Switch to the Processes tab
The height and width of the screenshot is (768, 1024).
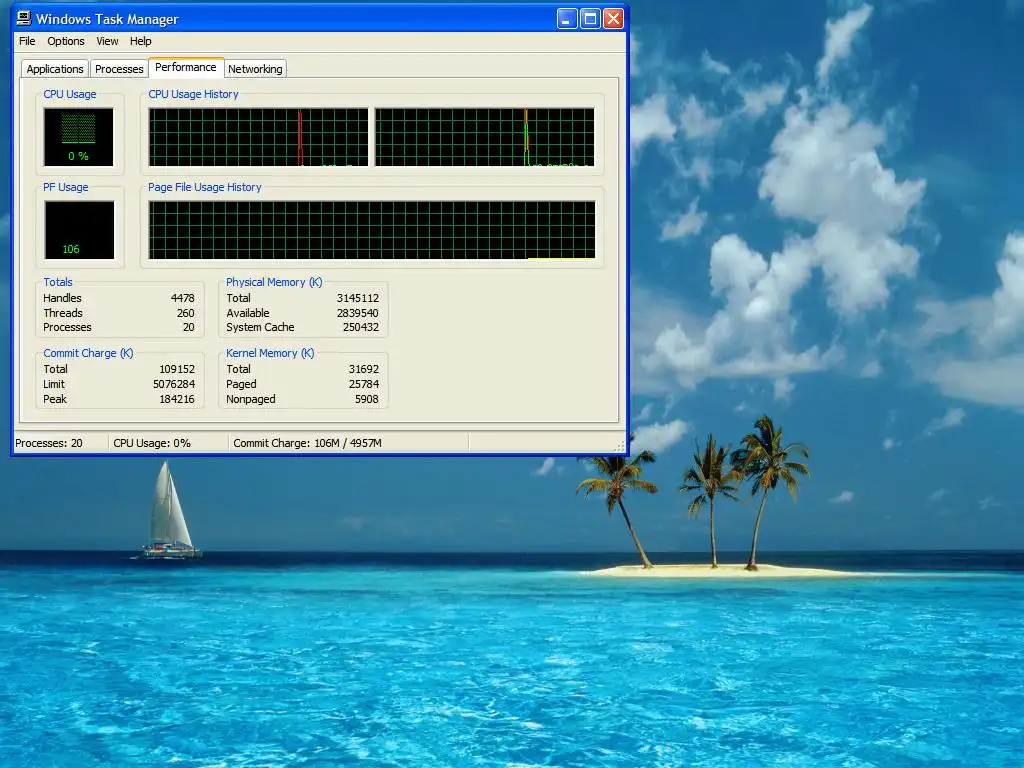[x=119, y=69]
